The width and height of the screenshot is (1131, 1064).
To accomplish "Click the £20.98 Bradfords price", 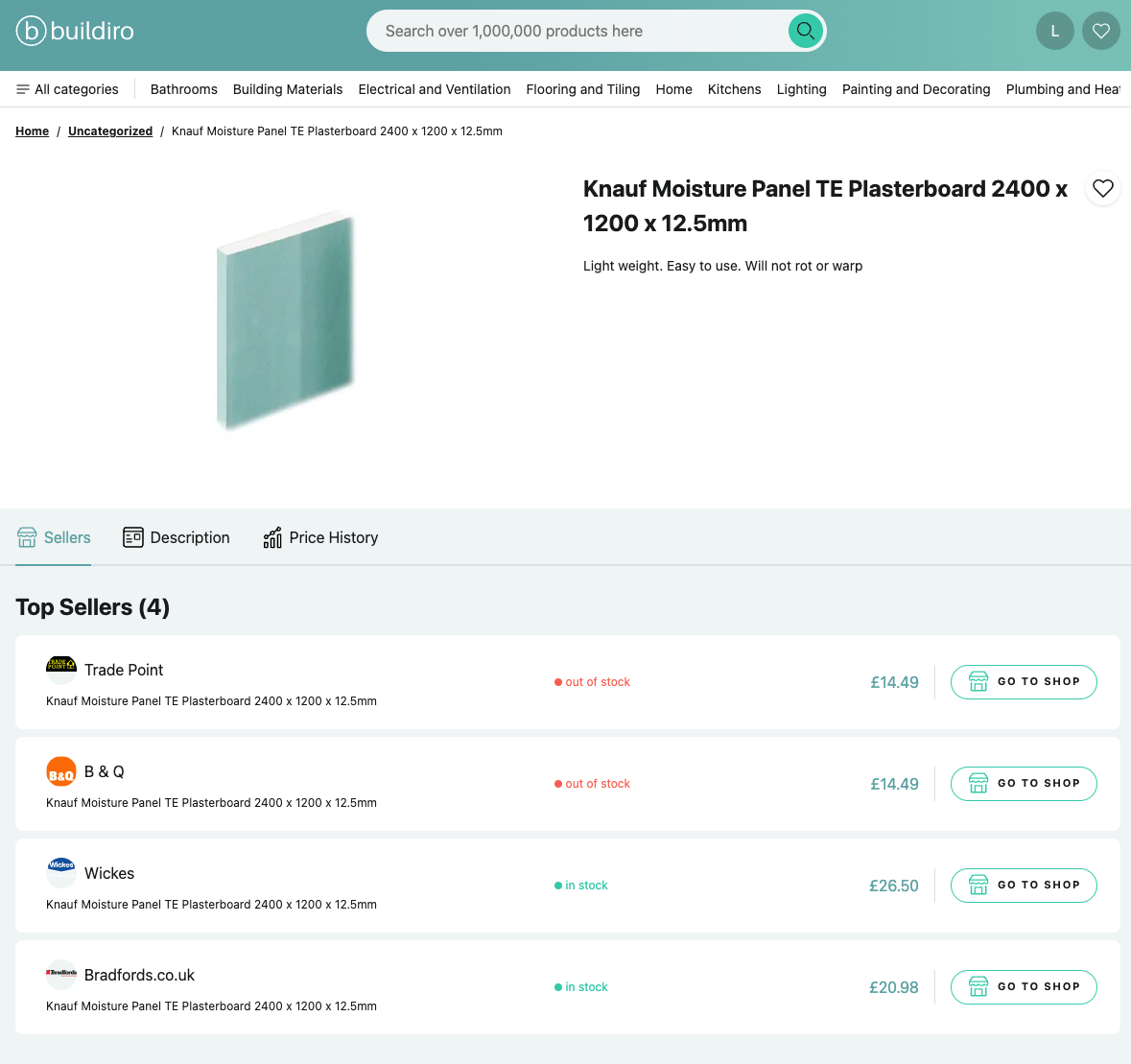I will point(894,987).
